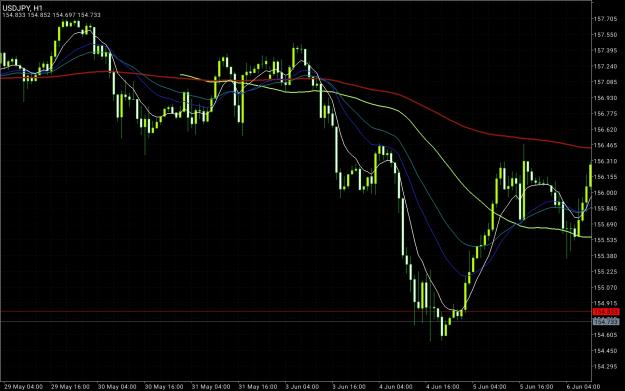This screenshot has width=625, height=391.
Task: Select the 156.620 price scale value
Action: coord(605,130)
